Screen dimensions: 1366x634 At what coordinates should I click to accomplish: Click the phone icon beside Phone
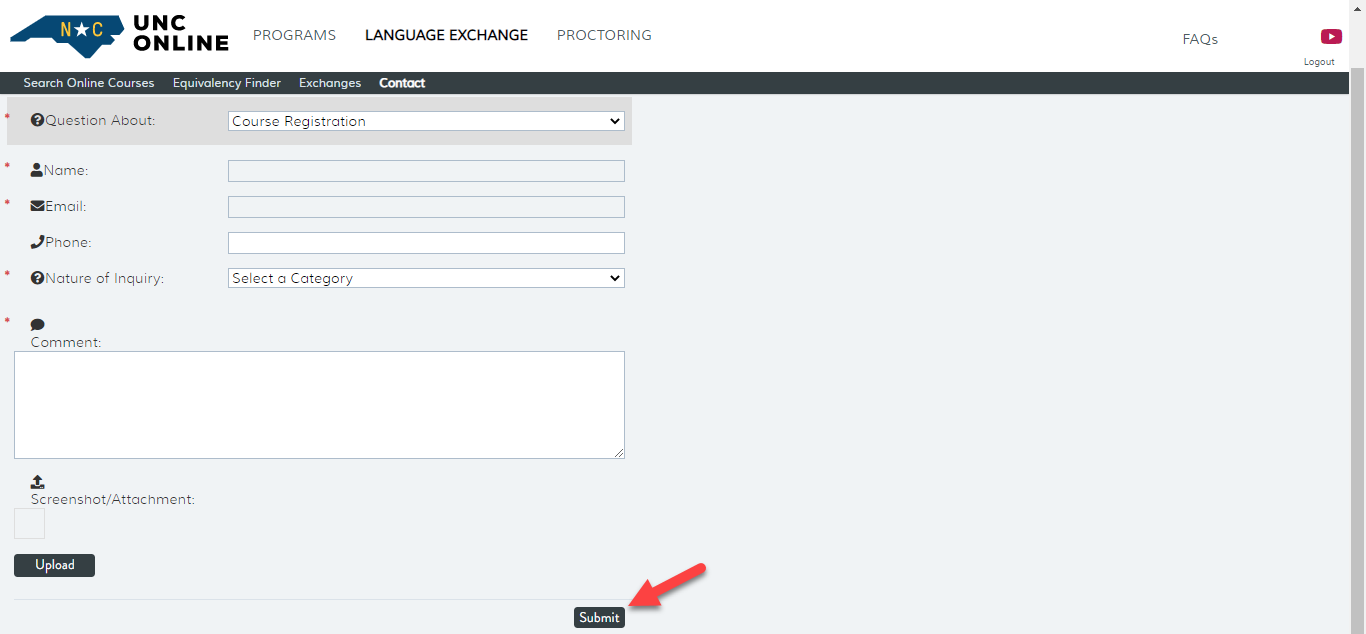coord(37,242)
